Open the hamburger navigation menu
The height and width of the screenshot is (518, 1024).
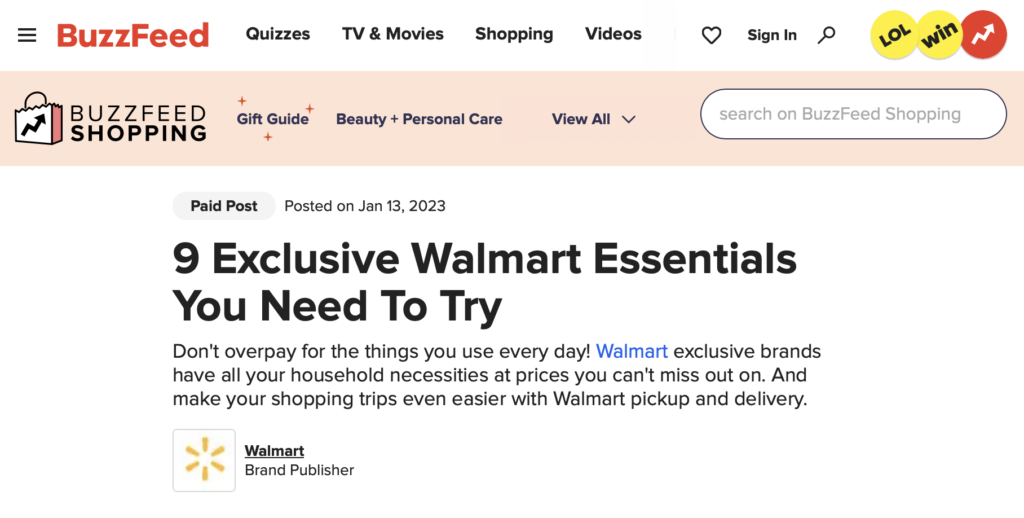(x=27, y=35)
